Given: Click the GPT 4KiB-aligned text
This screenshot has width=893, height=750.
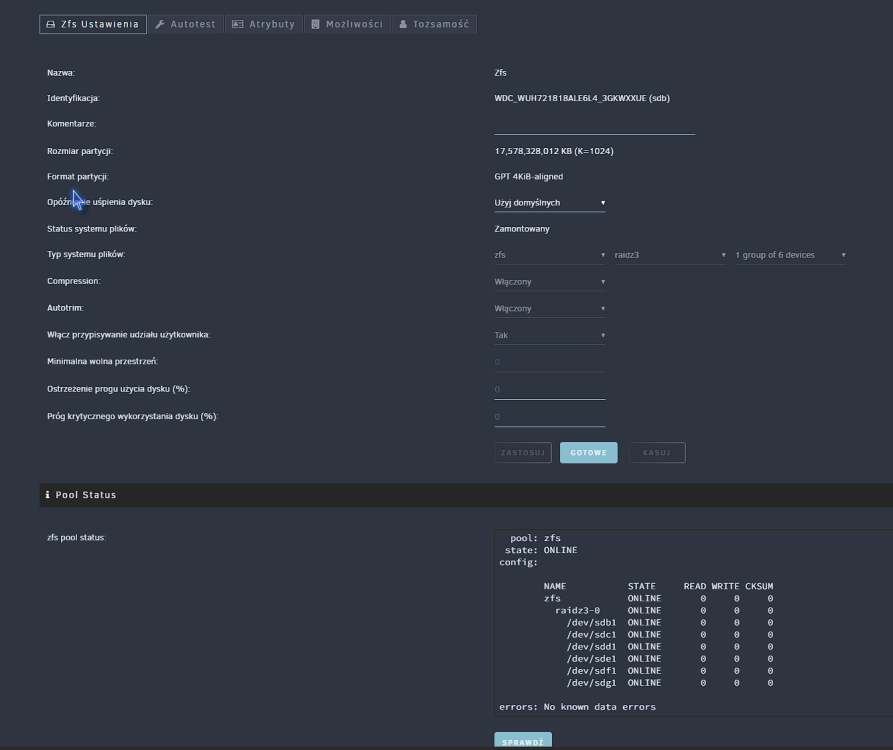Looking at the screenshot, I should [529, 177].
